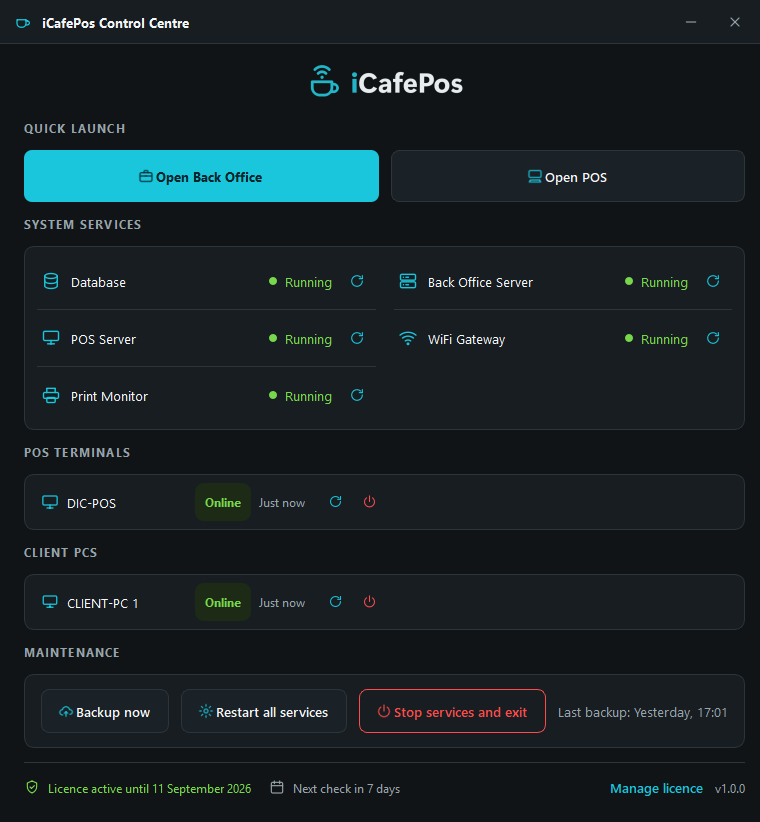Select the DIC-POS terminal name
760x822 pixels.
click(x=91, y=504)
